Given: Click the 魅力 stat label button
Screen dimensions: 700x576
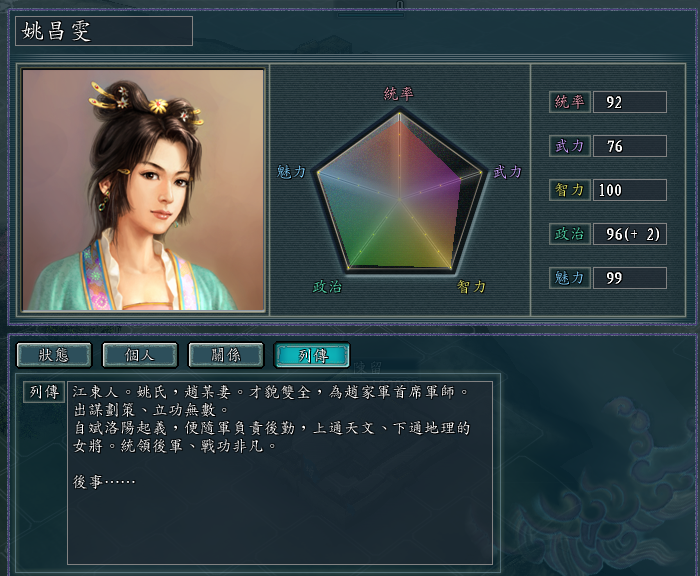Looking at the screenshot, I should coord(570,278).
